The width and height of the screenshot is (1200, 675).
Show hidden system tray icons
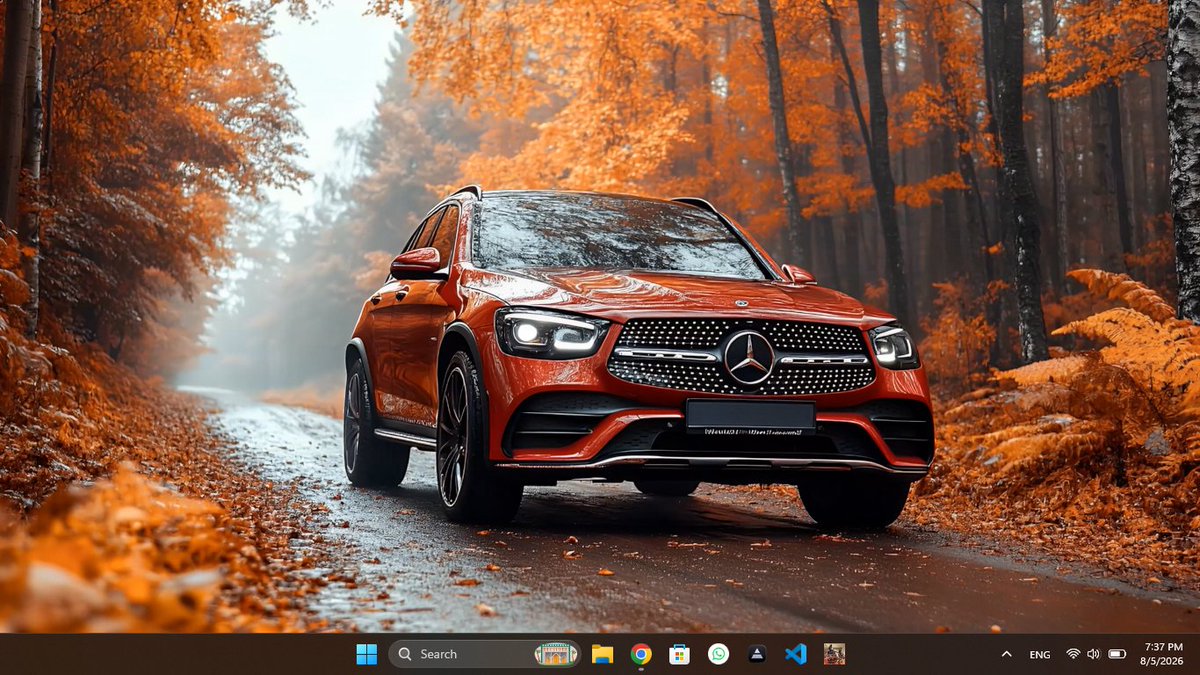pyautogui.click(x=1006, y=654)
